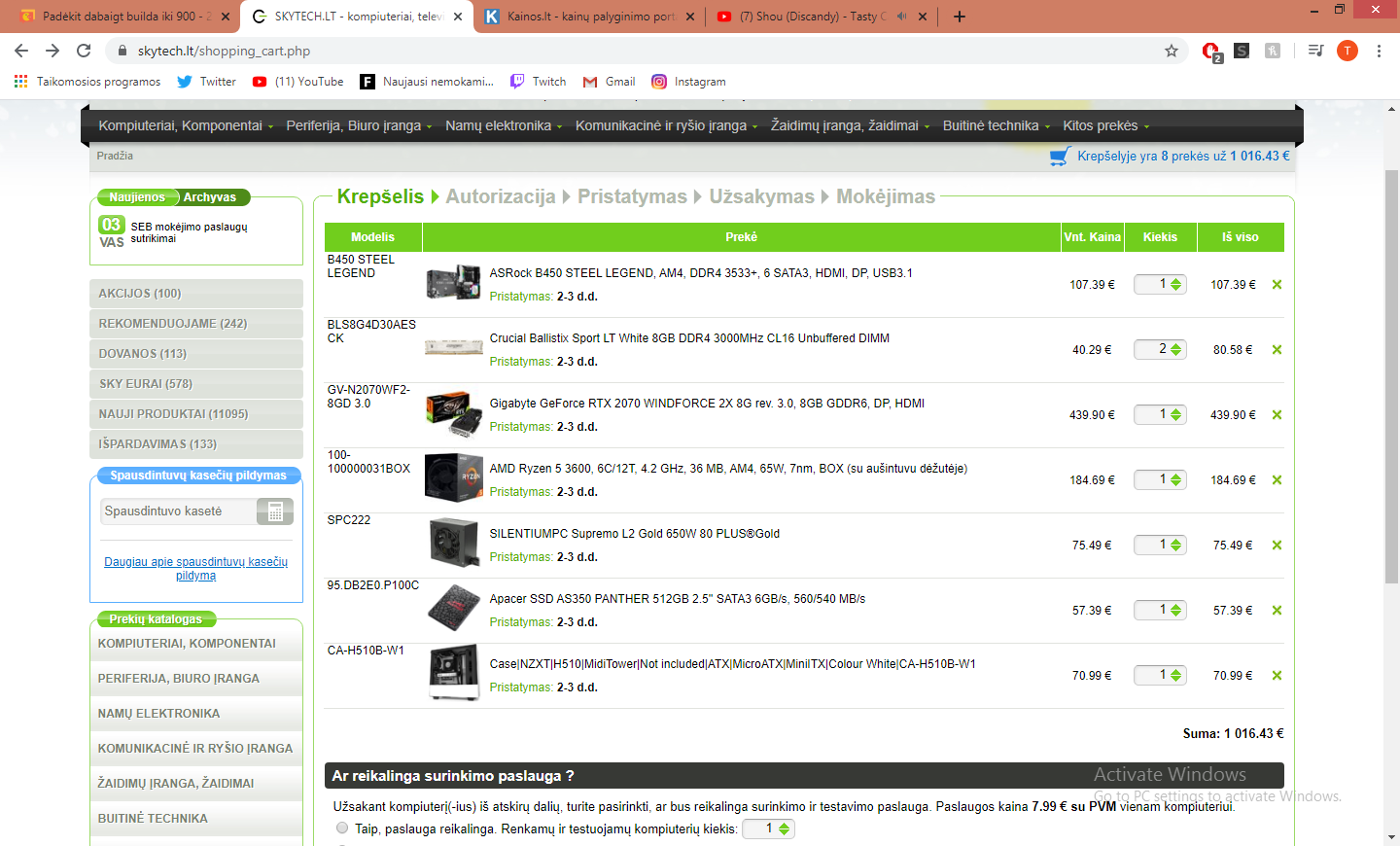Remove NZXT H510 case from cart
The height and width of the screenshot is (846, 1400).
click(x=1277, y=676)
